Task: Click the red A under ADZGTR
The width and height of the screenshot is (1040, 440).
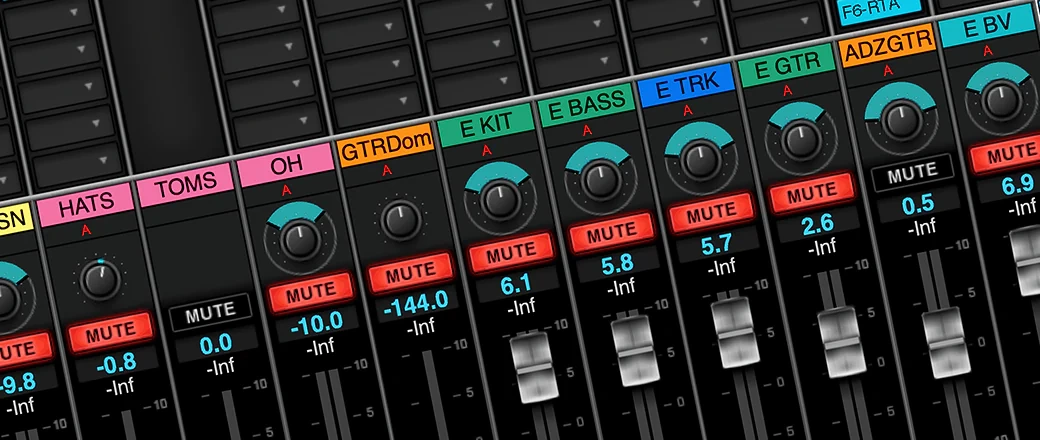Action: 888,70
